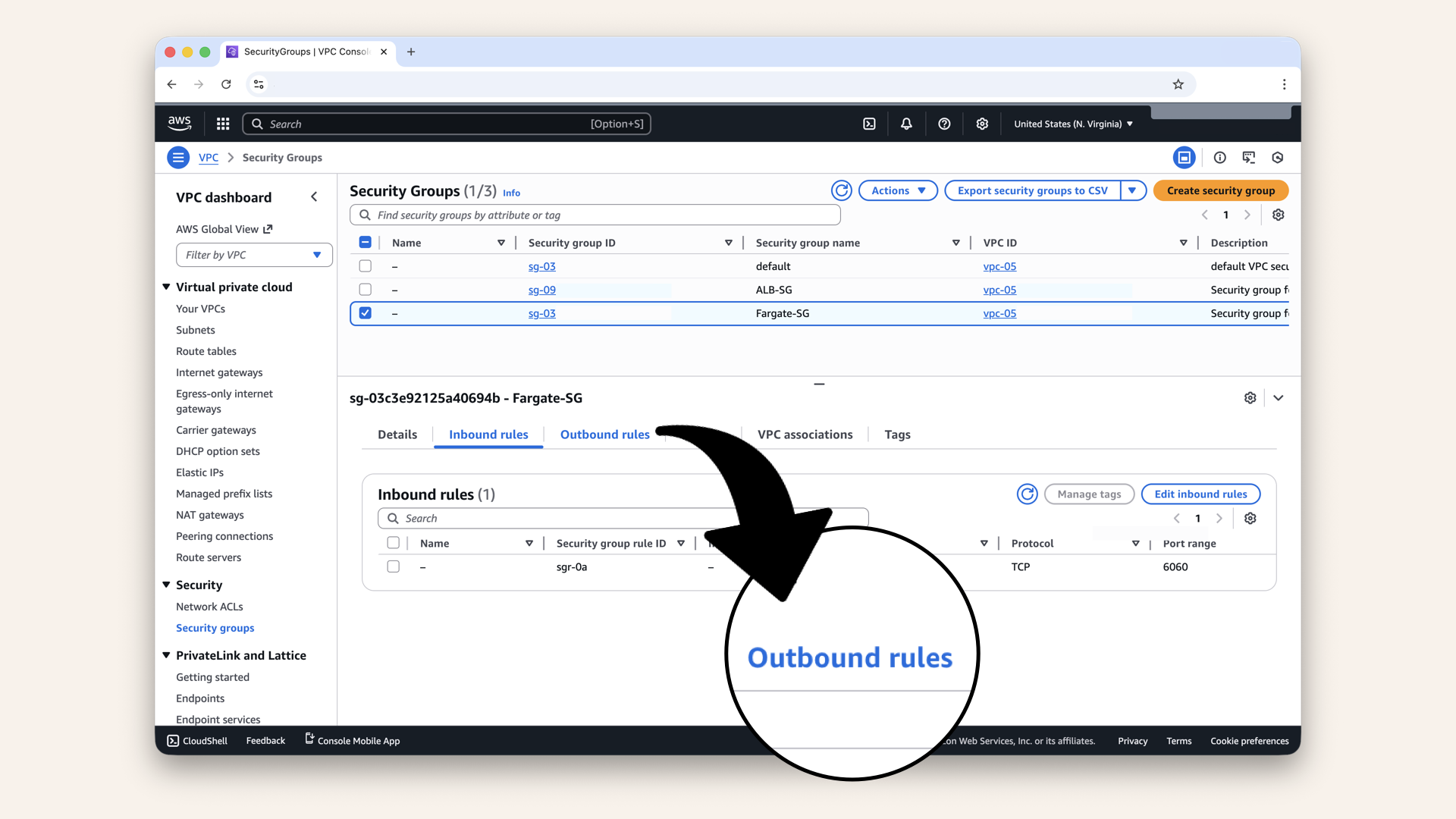
Task: Open the Filter by VPC dropdown
Action: pos(253,255)
